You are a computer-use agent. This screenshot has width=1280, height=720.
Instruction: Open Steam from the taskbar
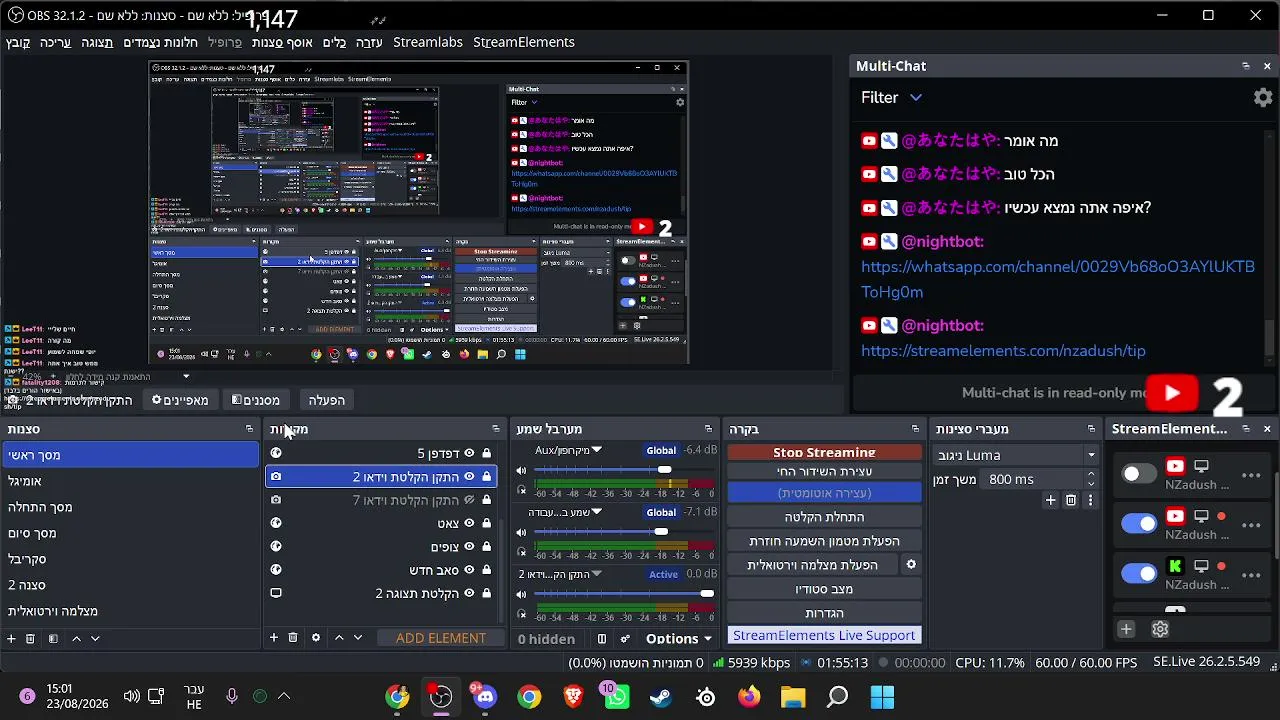point(661,697)
